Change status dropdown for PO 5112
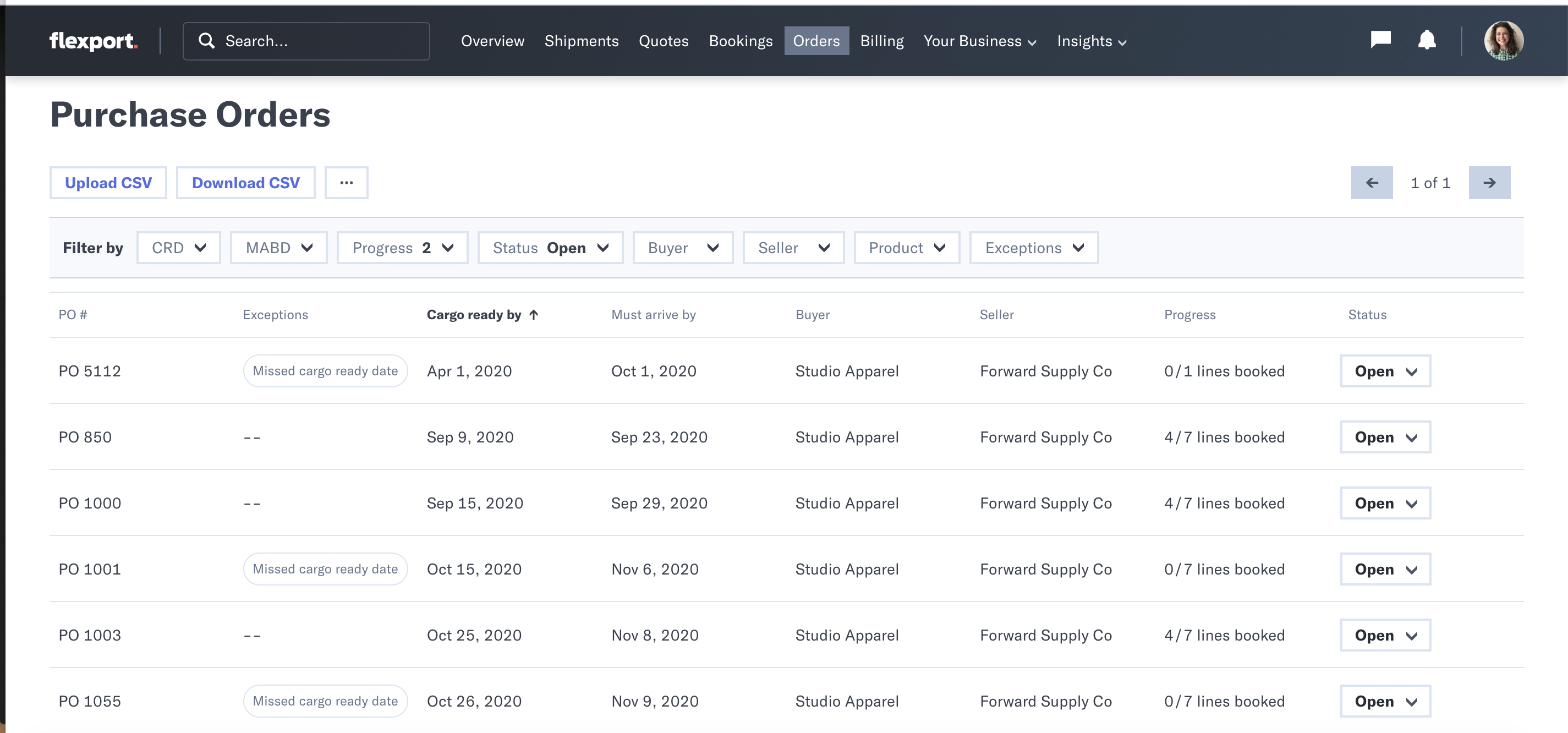Screen dimensions: 1568x733 [x=1385, y=371]
